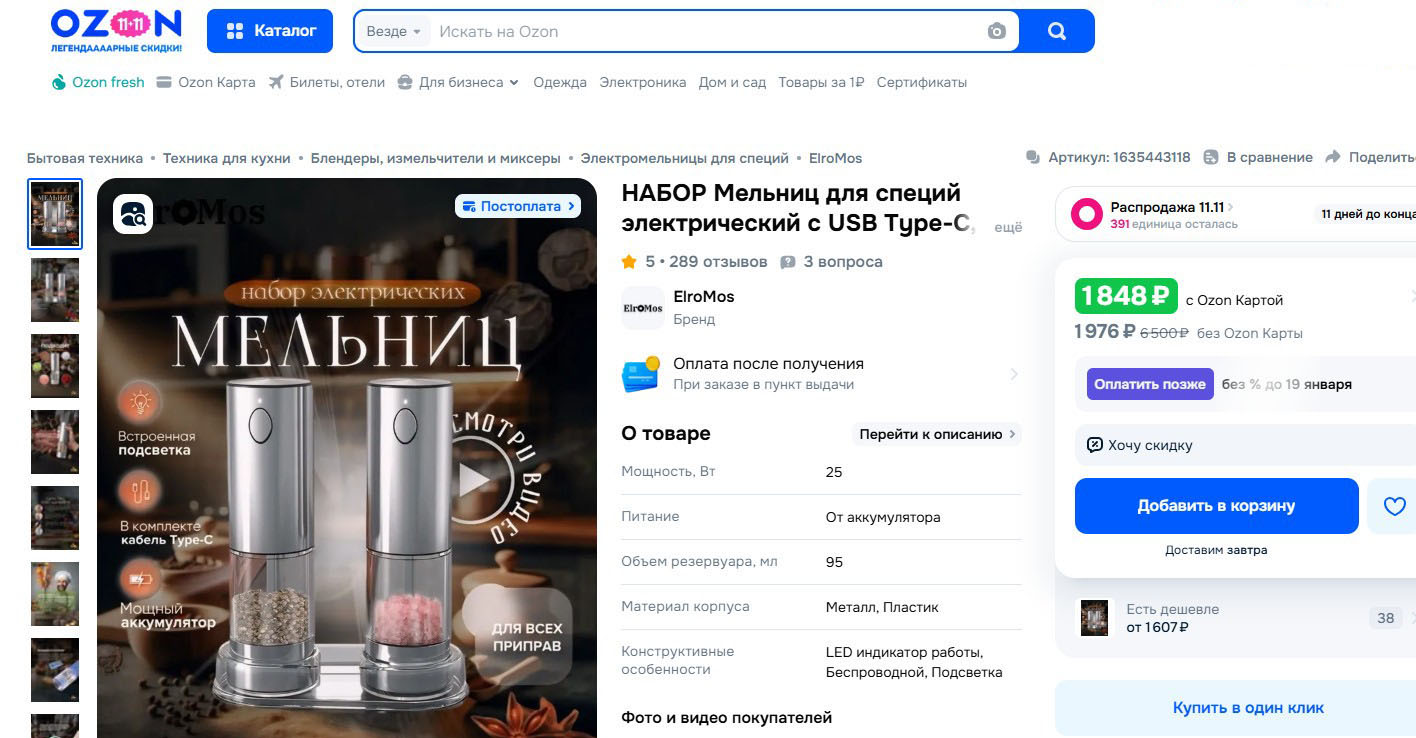
Task: Click the camera image search icon
Action: click(996, 31)
